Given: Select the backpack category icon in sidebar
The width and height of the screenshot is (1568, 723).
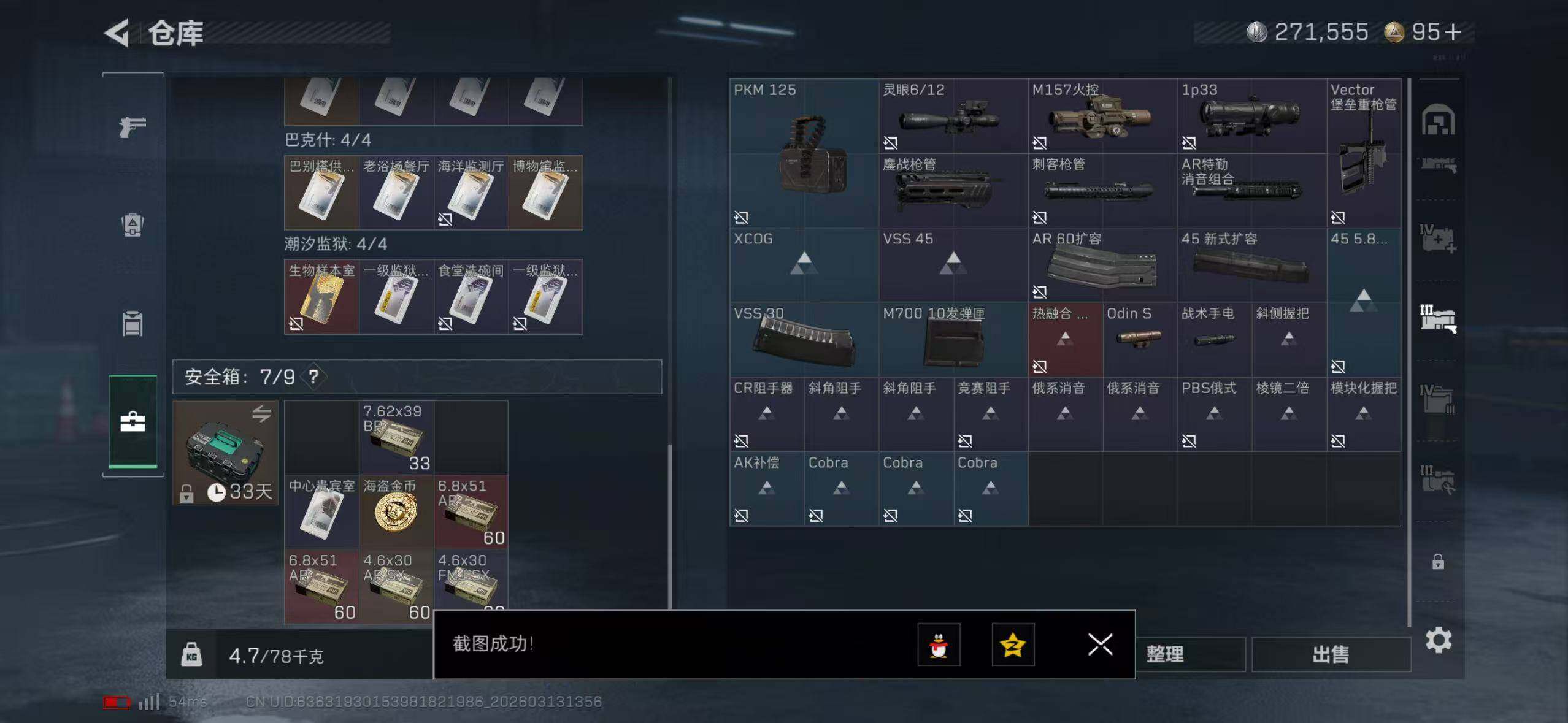Looking at the screenshot, I should click(133, 225).
